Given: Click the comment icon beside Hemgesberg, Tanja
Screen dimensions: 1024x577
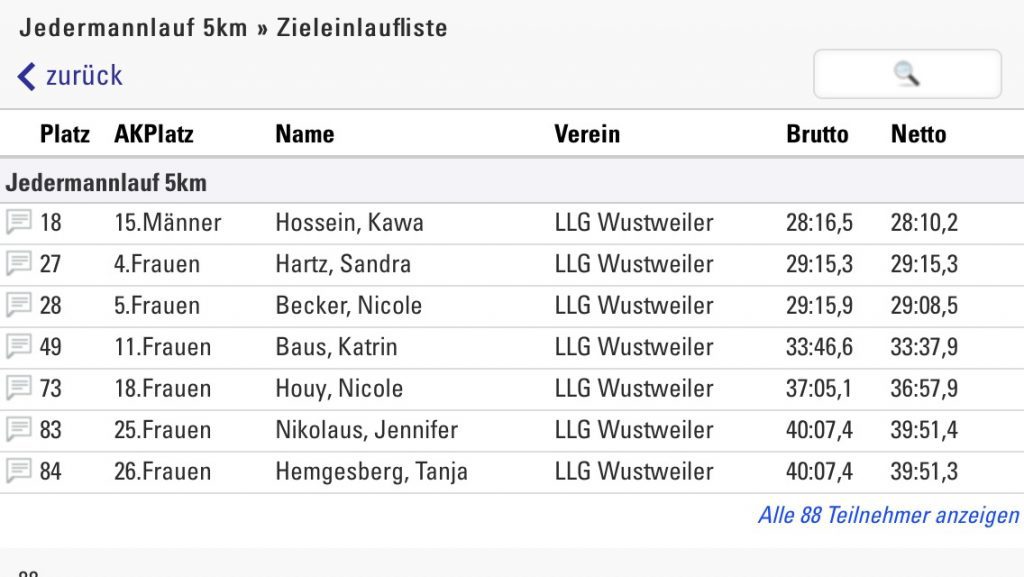Looking at the screenshot, I should pos(18,471).
